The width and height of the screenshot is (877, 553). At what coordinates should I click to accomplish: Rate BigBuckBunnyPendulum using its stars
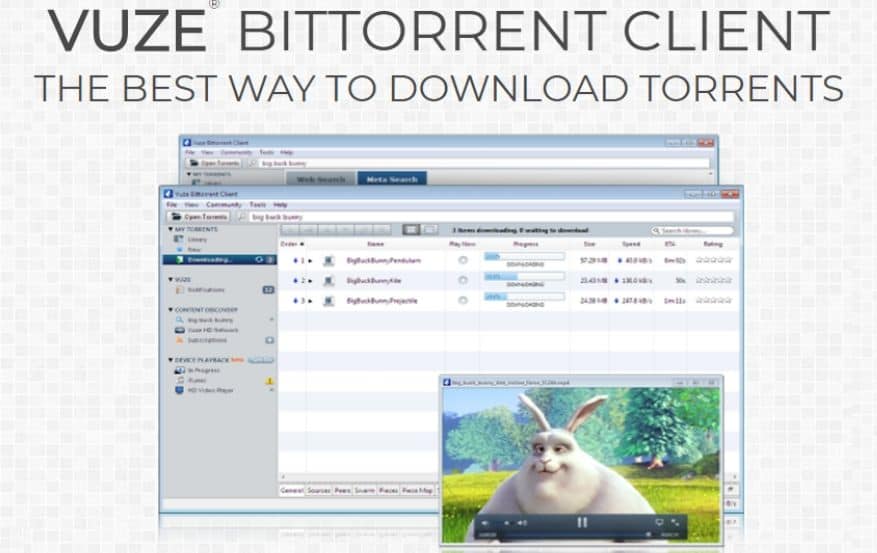click(x=714, y=260)
